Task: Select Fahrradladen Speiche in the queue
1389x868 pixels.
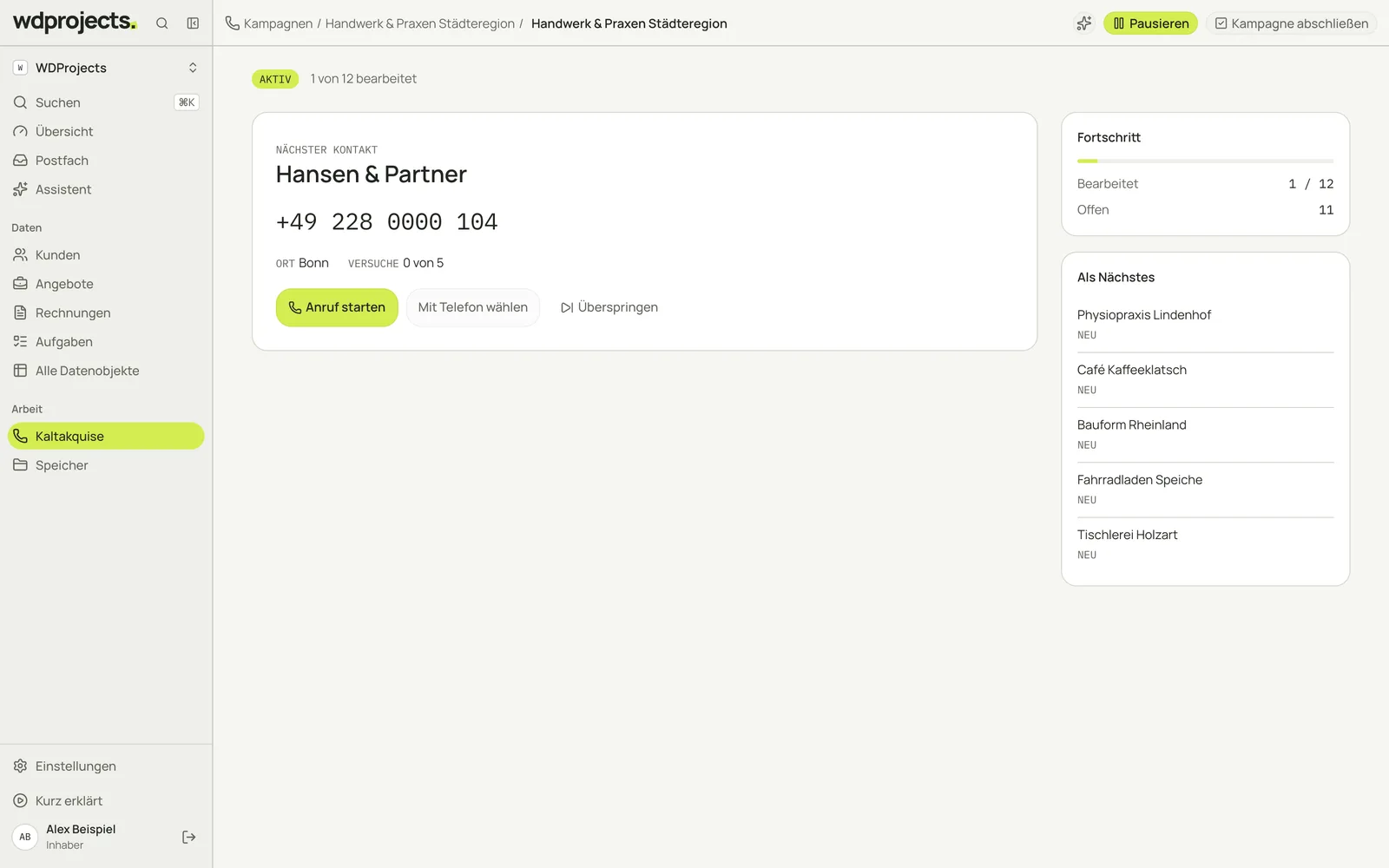Action: tap(1205, 489)
